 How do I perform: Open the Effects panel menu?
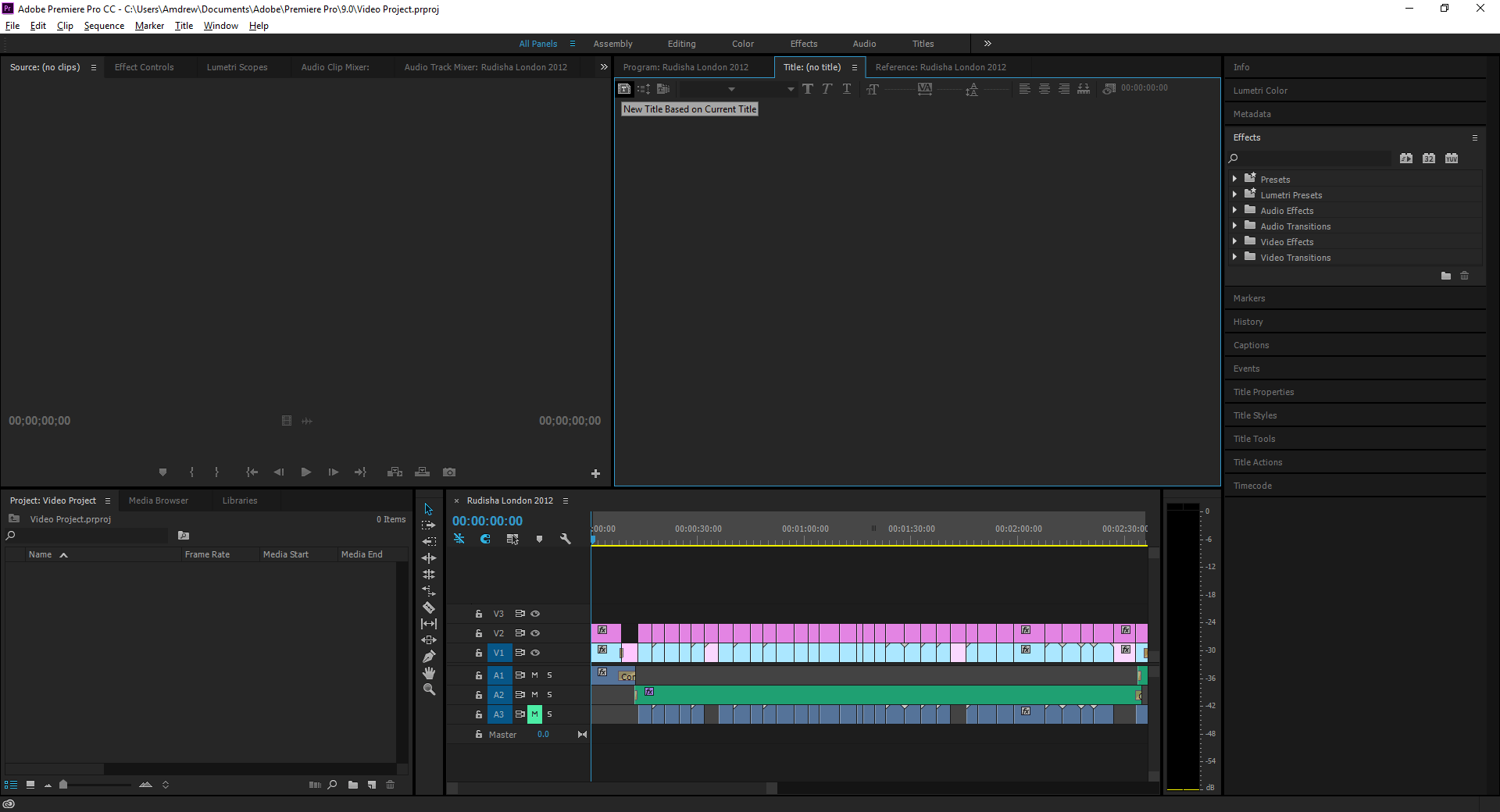click(x=1475, y=137)
